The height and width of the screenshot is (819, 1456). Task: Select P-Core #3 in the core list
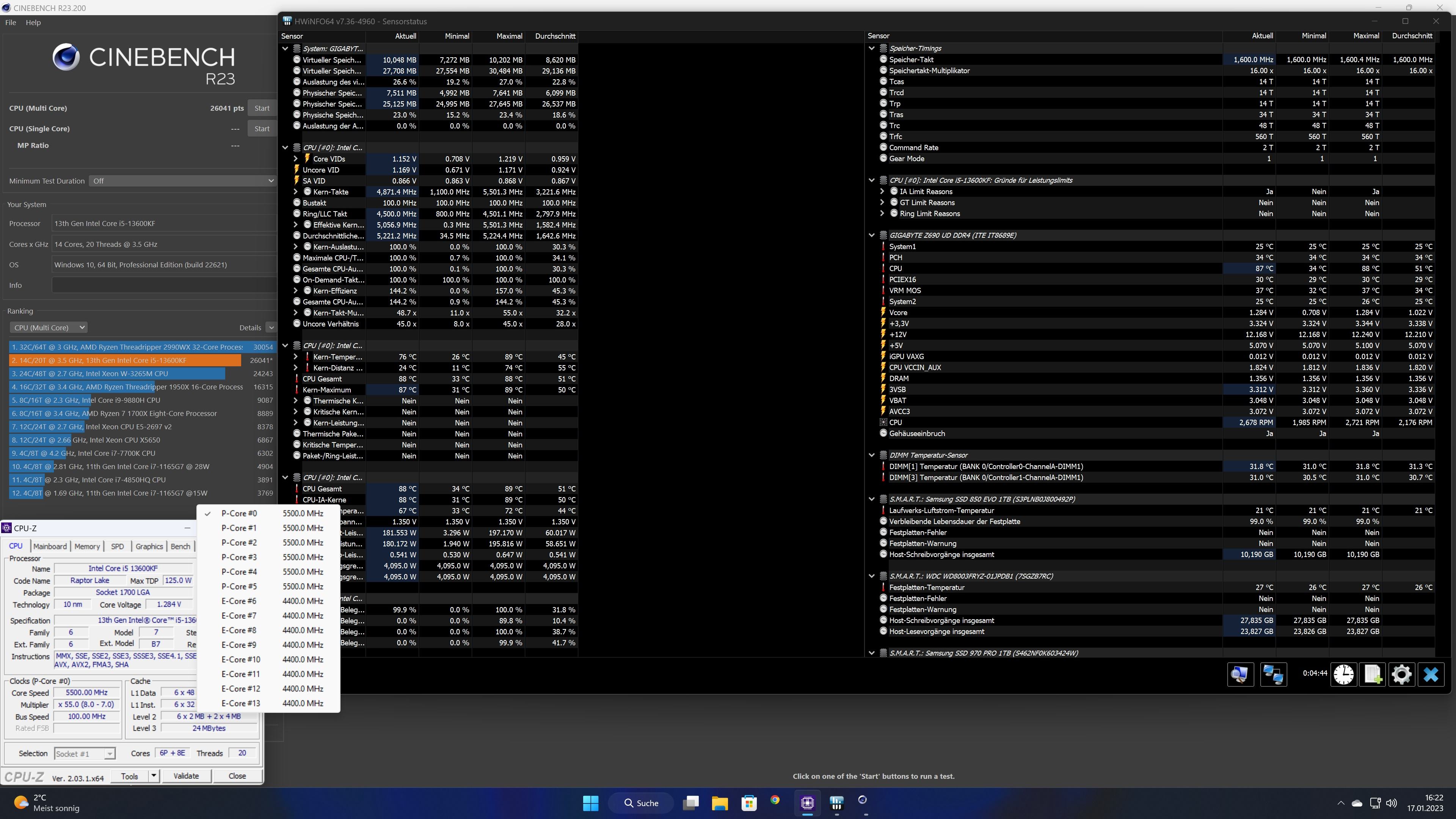tap(268, 557)
